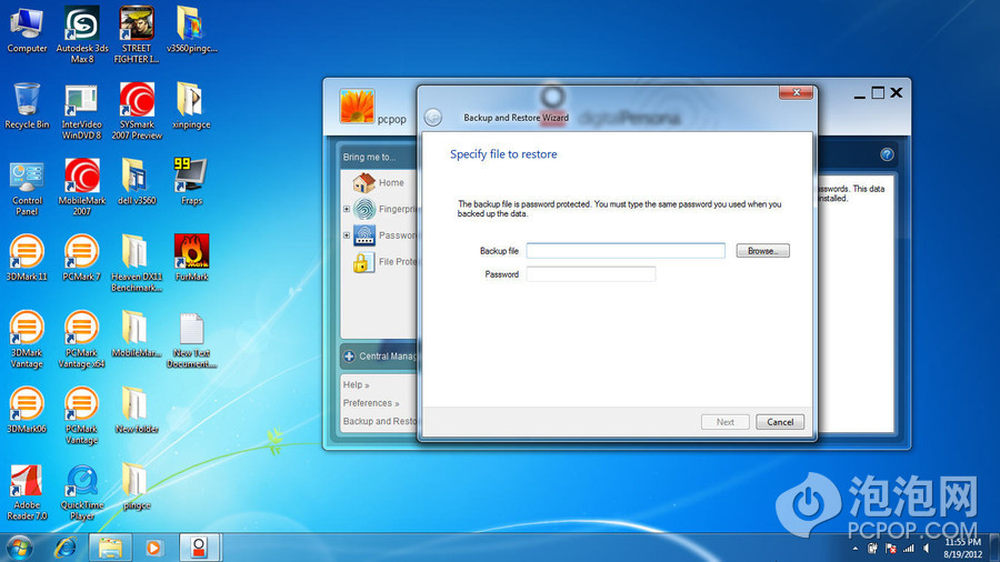Close the Backup and Restore Wizard
Screen dimensions: 1000x562
(x=796, y=92)
